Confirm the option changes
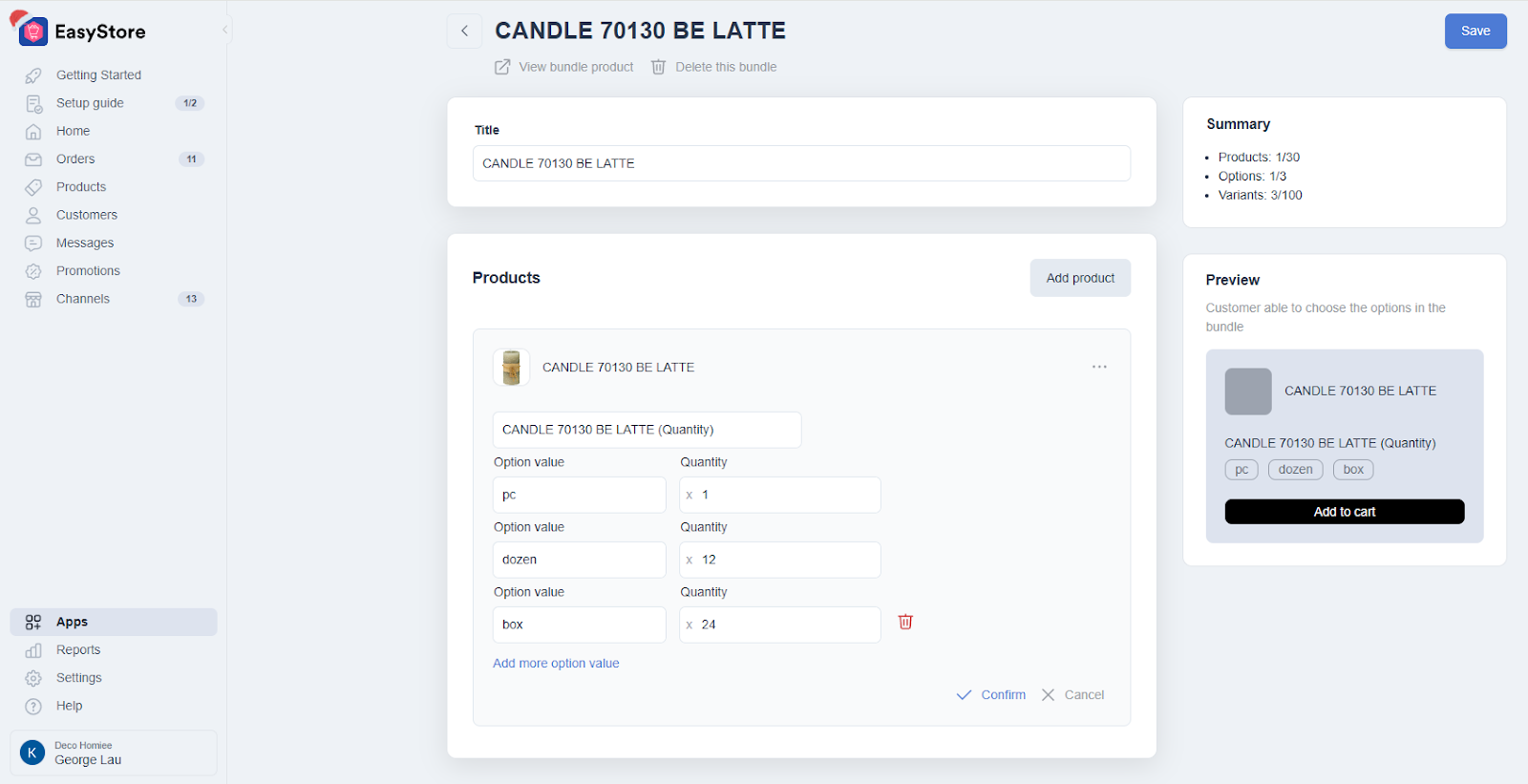The height and width of the screenshot is (784, 1528). click(991, 695)
